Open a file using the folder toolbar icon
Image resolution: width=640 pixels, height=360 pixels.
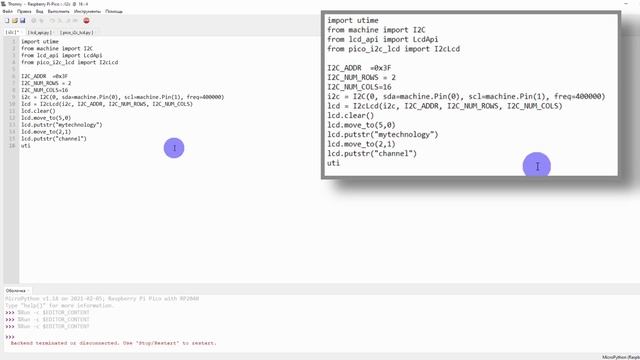(x=15, y=20)
